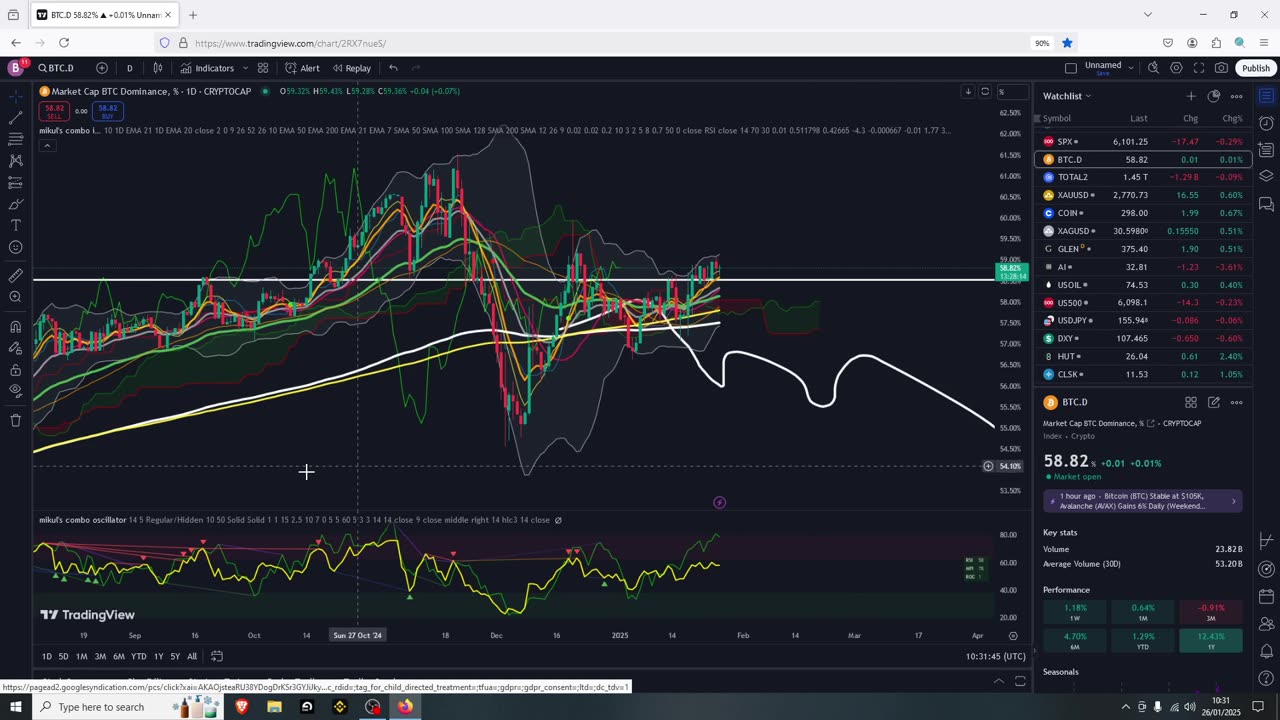
Task: Open the Watchlist dropdown
Action: click(1067, 96)
